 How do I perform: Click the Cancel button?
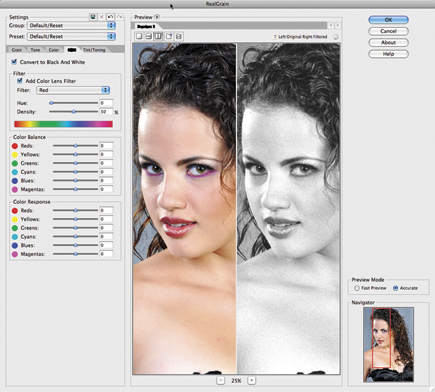click(x=388, y=31)
